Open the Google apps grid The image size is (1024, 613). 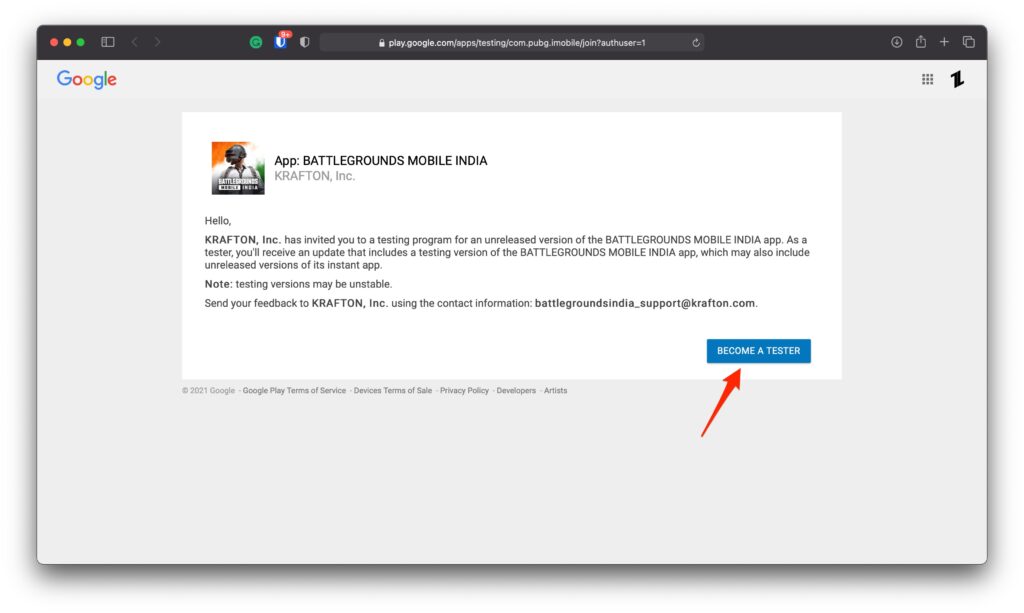point(927,79)
